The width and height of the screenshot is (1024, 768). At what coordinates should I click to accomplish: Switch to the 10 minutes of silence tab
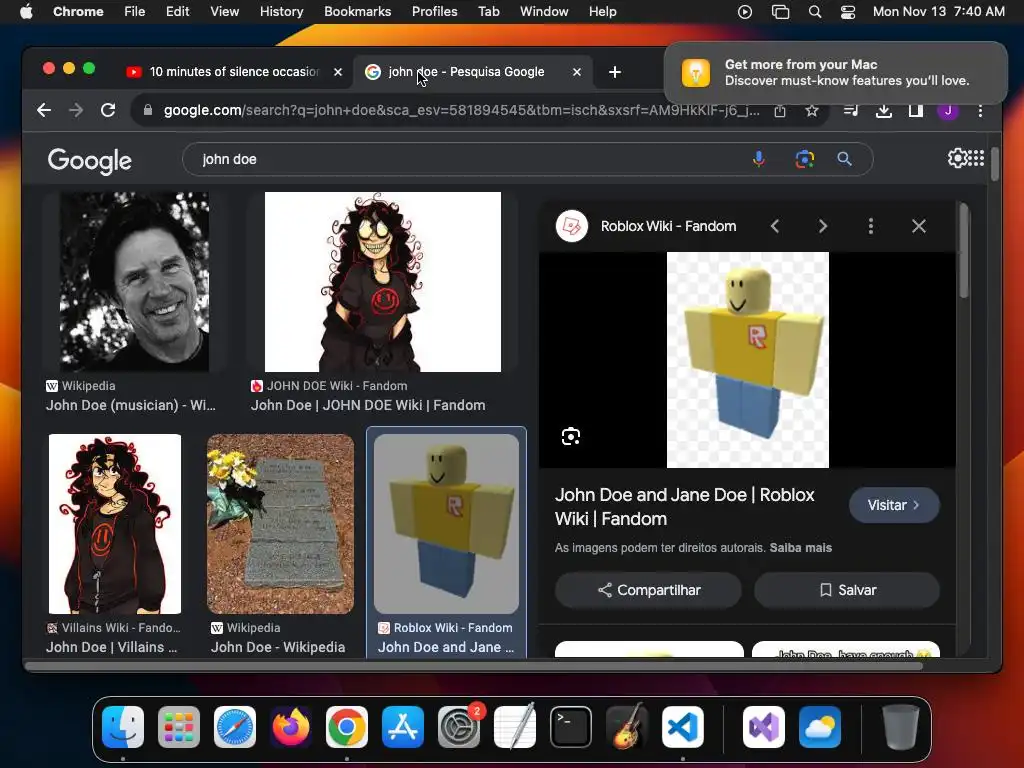(234, 72)
